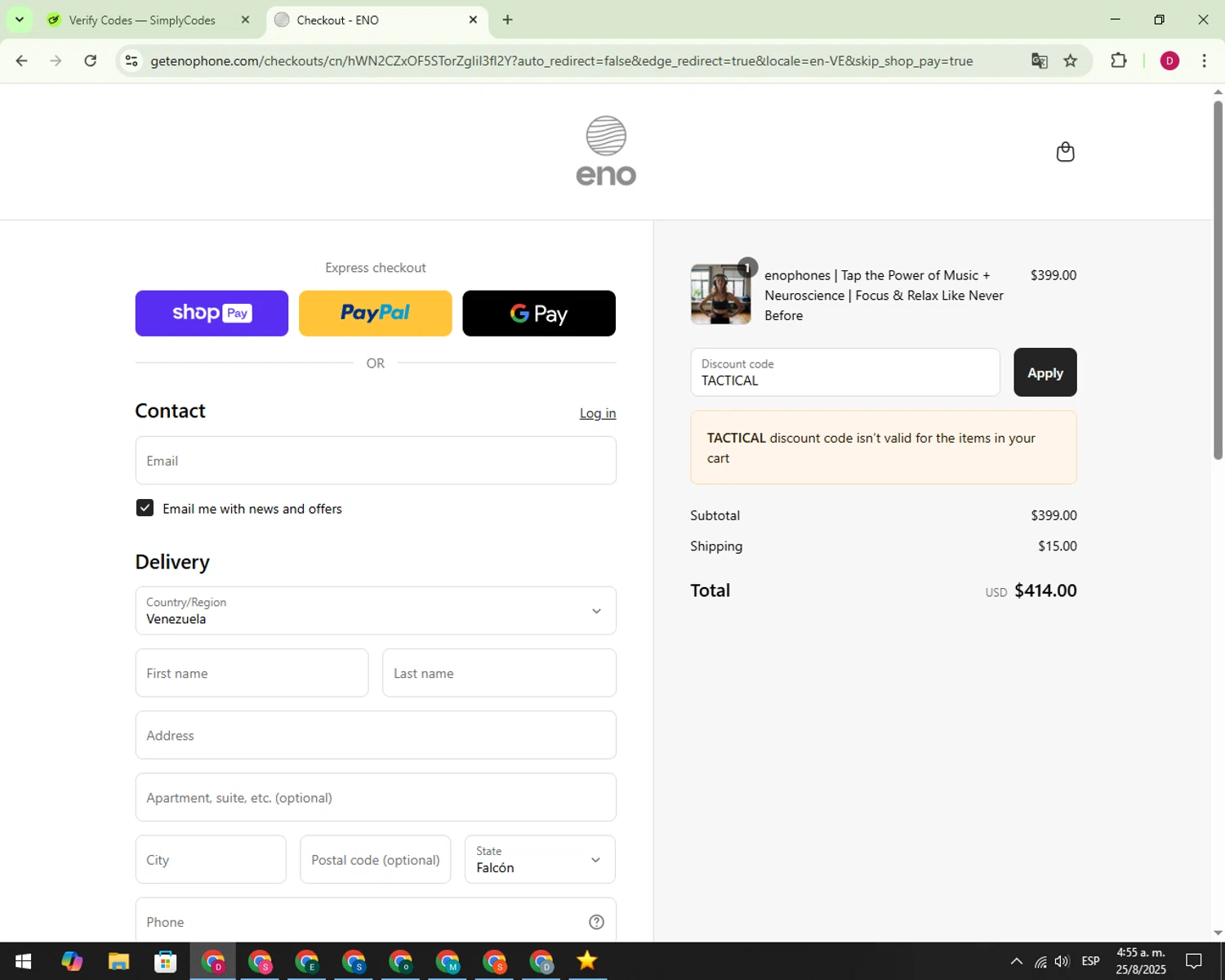Open Copilot from the taskbar
This screenshot has height=980, width=1225.
[72, 961]
